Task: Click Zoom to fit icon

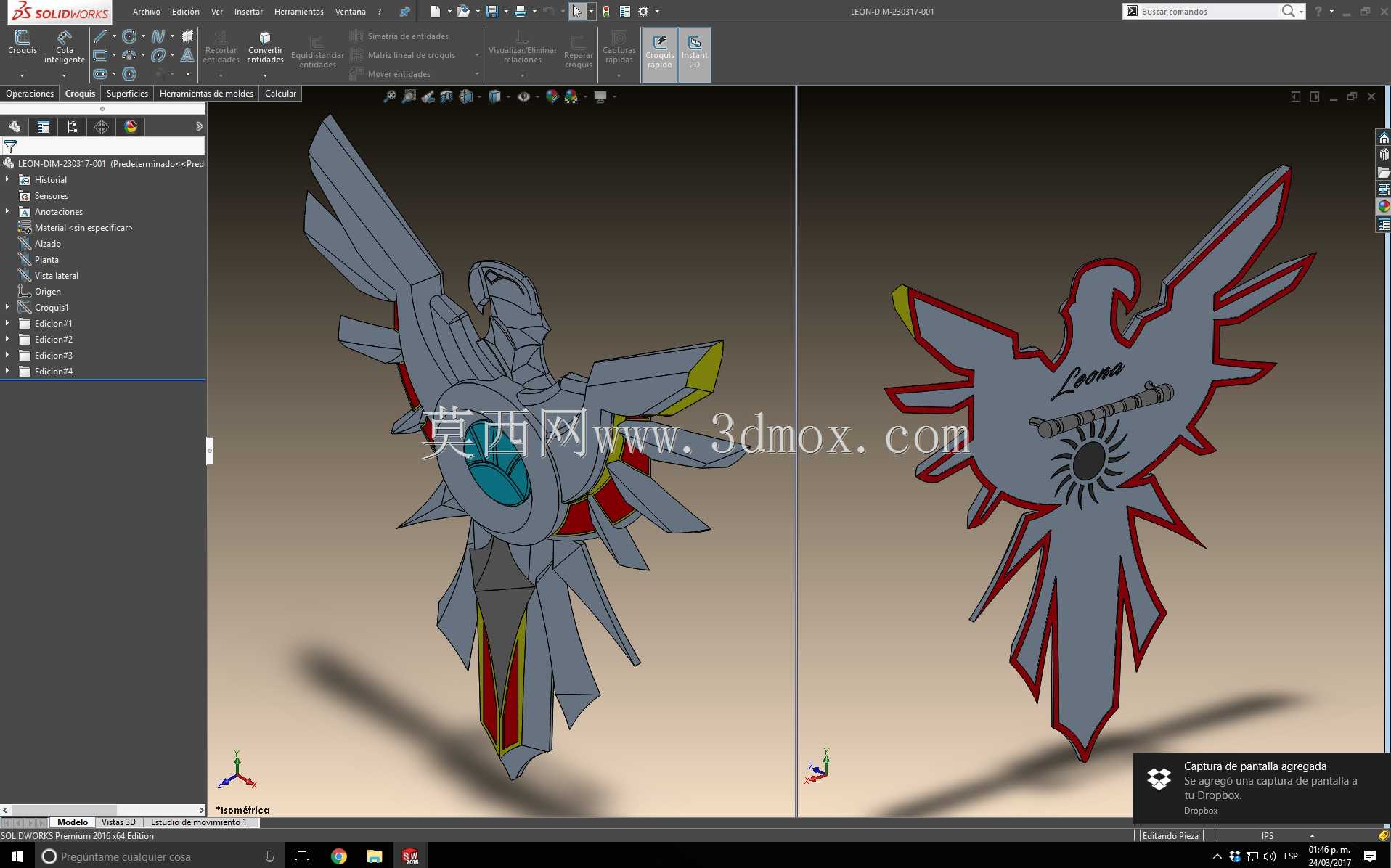Action: (390, 97)
